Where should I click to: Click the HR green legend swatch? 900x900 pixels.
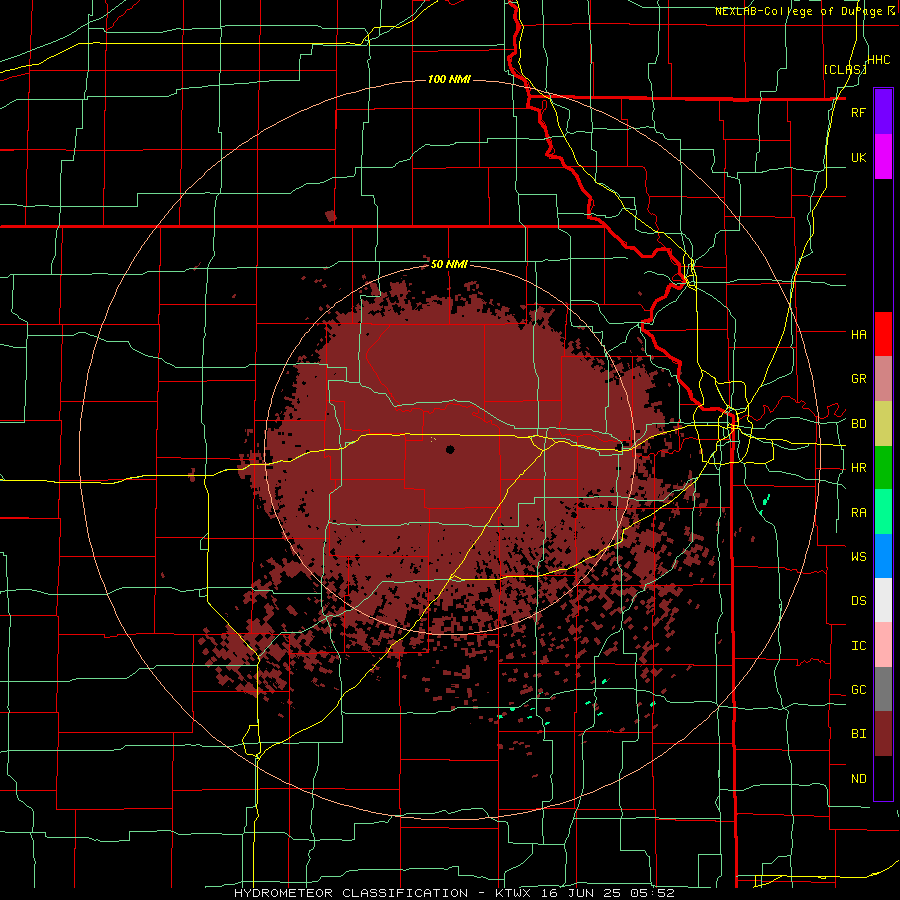[x=883, y=468]
